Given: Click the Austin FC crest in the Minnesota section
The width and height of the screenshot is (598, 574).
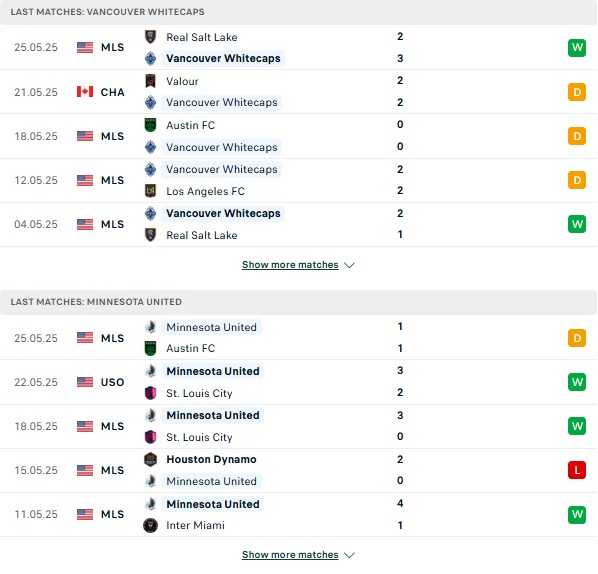Looking at the screenshot, I should 151,348.
